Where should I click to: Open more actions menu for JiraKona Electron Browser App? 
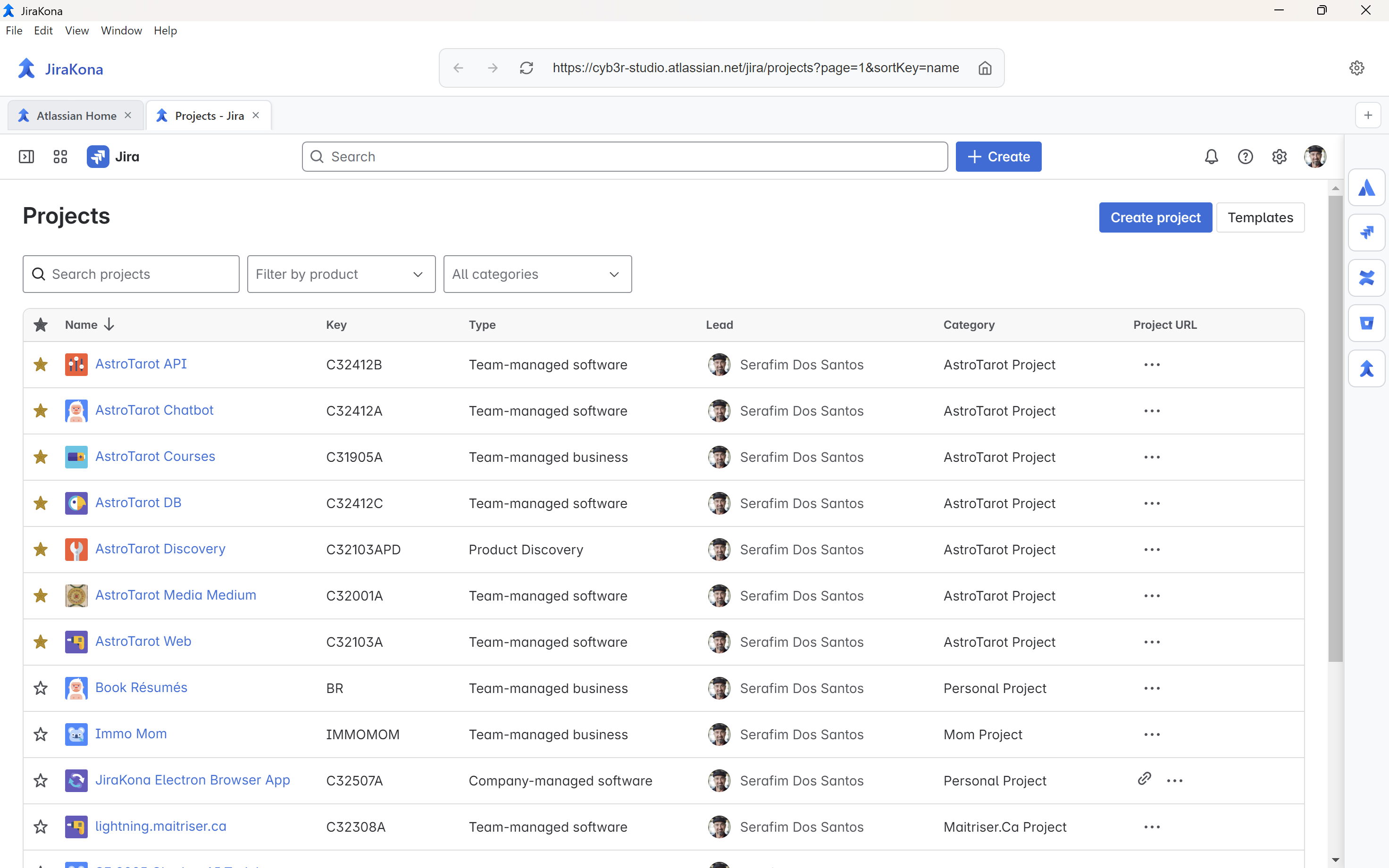pyautogui.click(x=1174, y=780)
